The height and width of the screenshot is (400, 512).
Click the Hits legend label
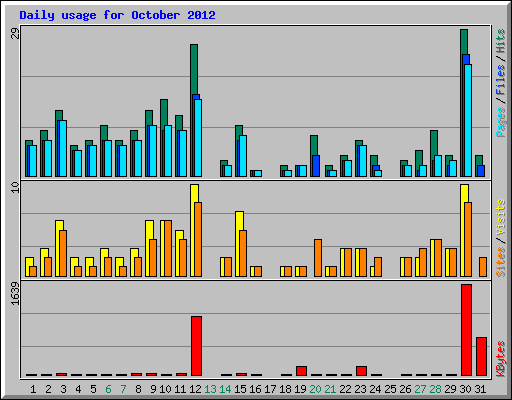(x=501, y=41)
